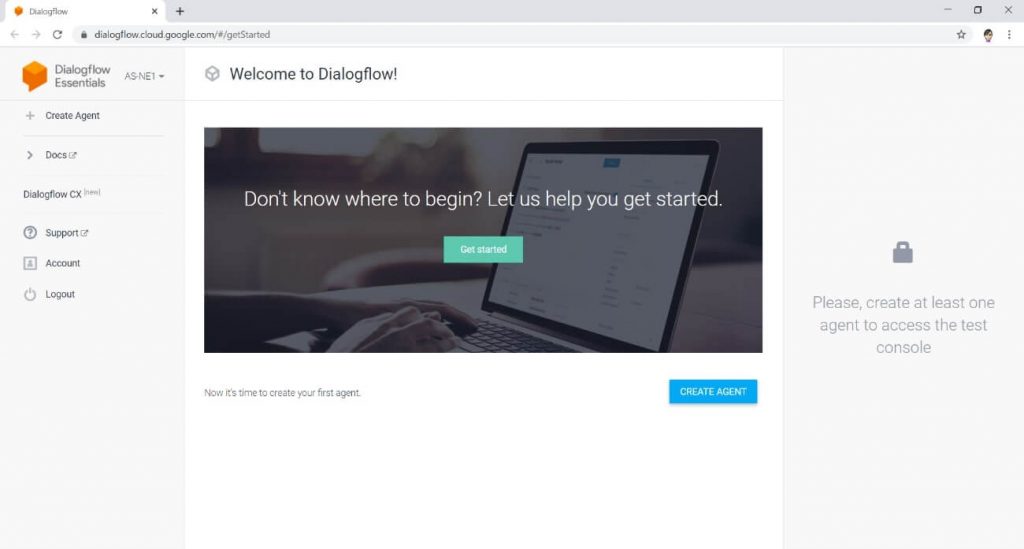Viewport: 1024px width, 549px height.
Task: Select Logout in the sidebar
Action: pos(60,294)
